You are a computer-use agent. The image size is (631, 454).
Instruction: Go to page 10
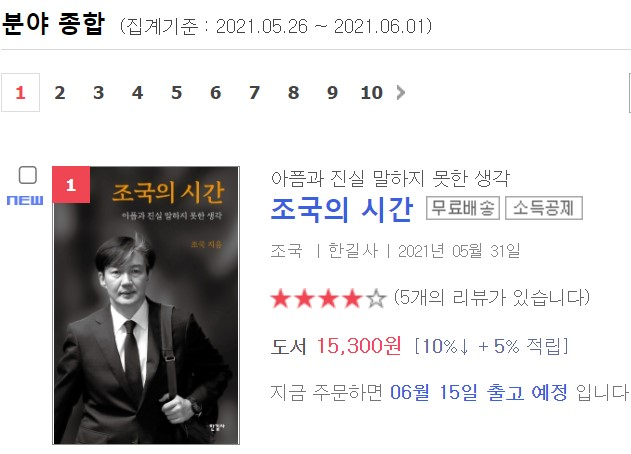click(x=371, y=93)
